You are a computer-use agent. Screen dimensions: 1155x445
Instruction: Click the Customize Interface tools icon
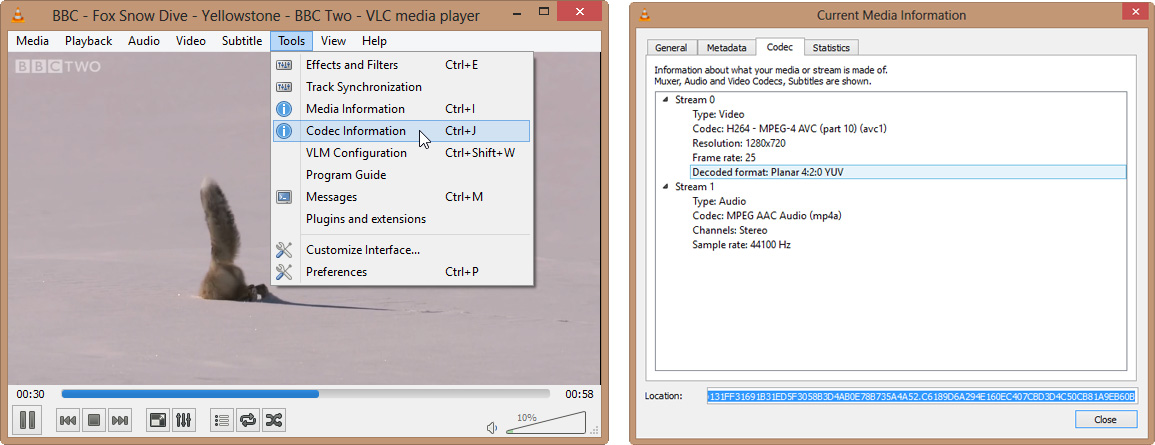(x=284, y=250)
